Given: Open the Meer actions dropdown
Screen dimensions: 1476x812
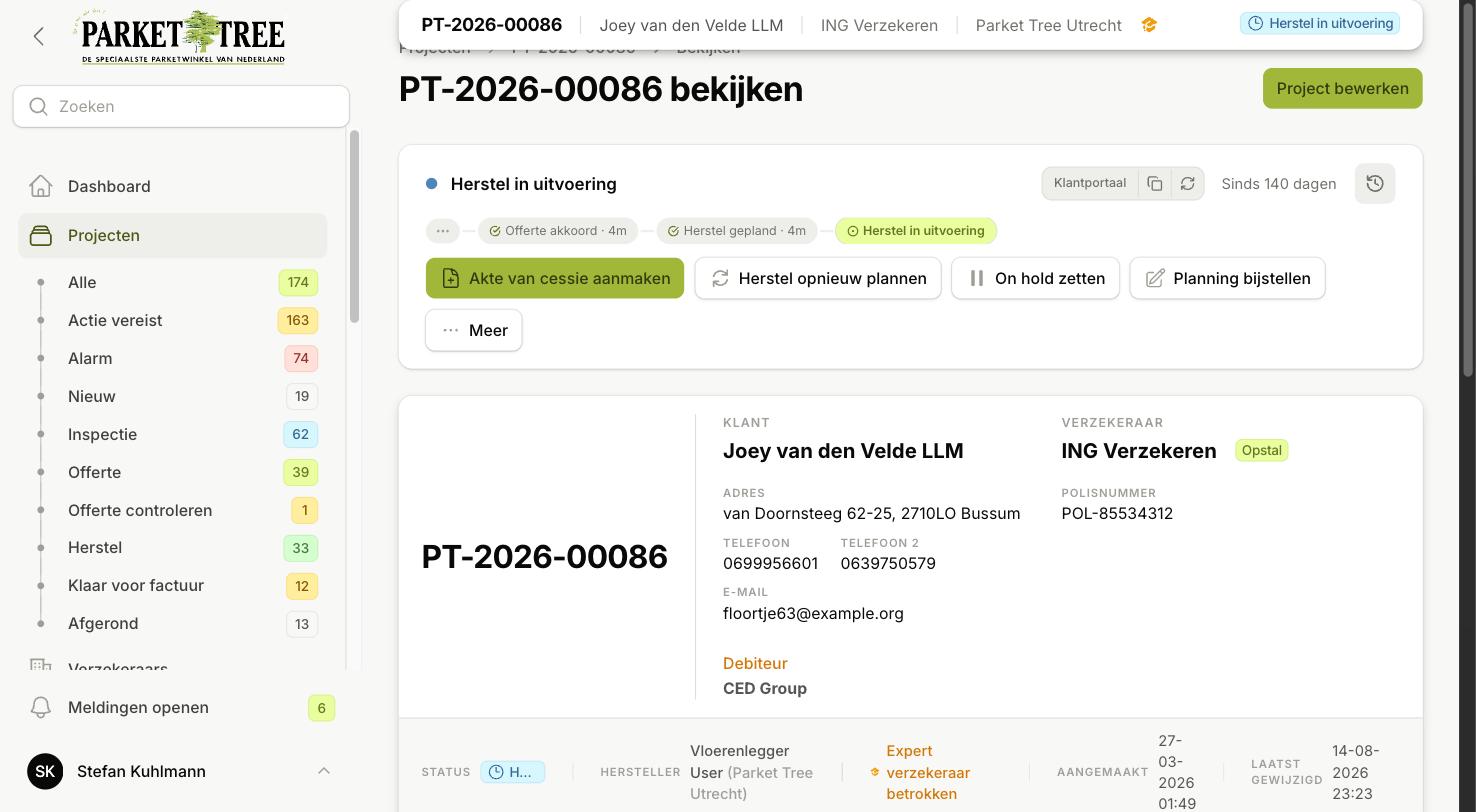Looking at the screenshot, I should click(x=473, y=330).
